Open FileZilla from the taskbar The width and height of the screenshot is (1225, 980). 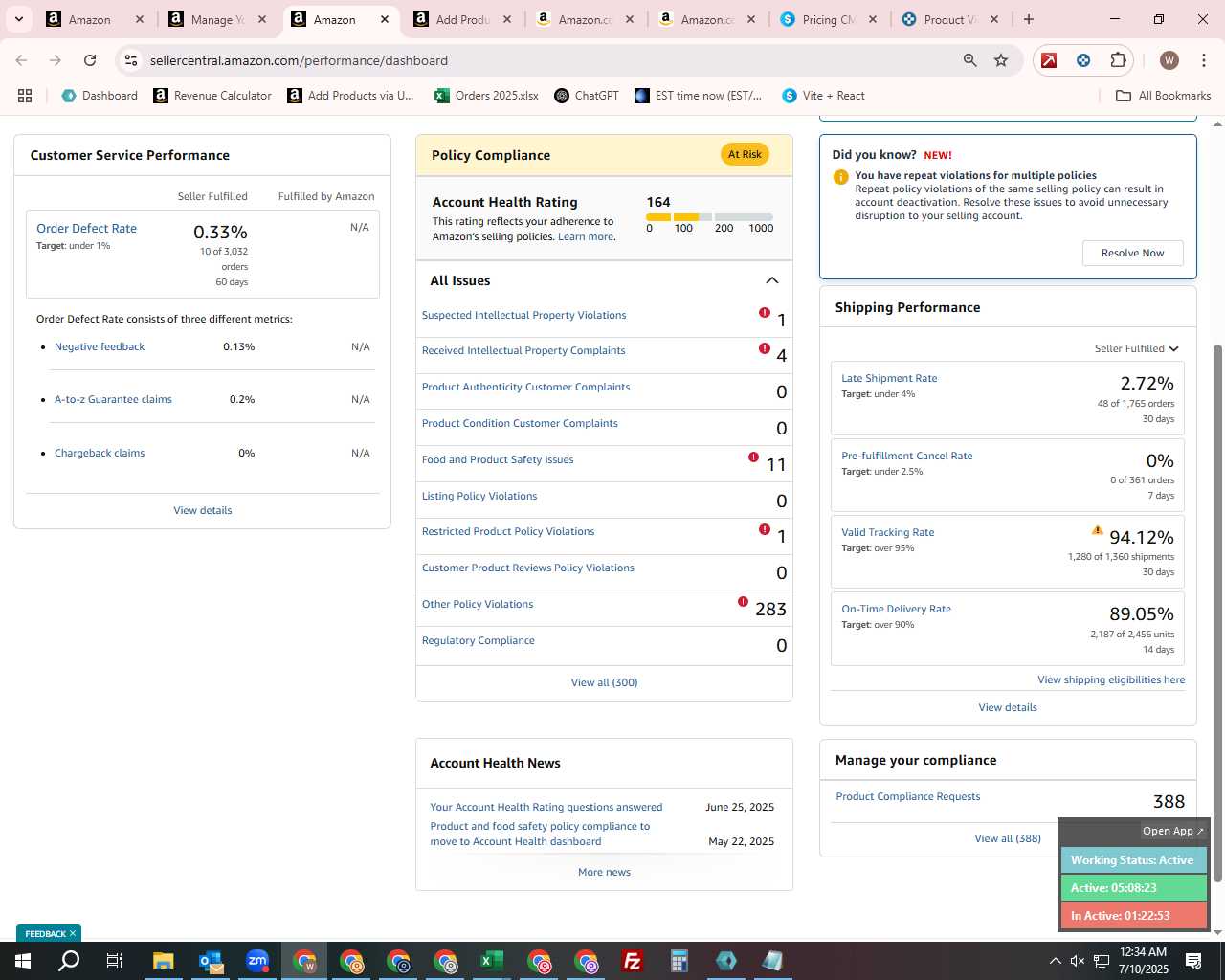(x=632, y=961)
